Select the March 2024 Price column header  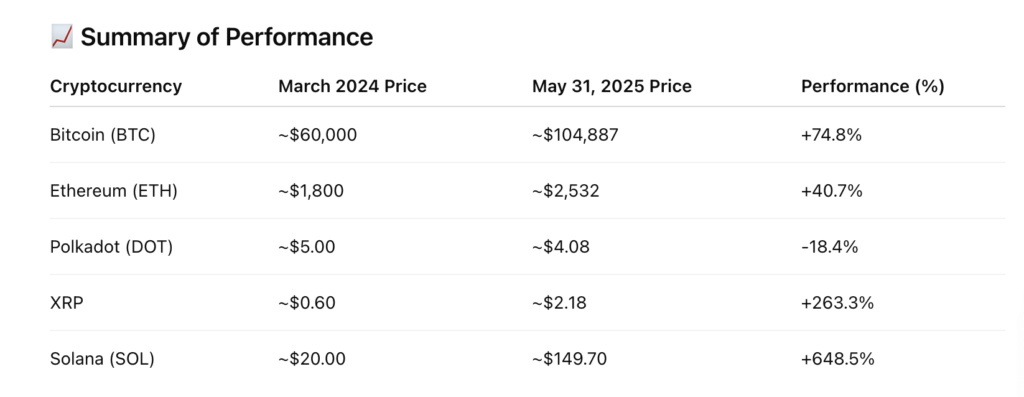352,86
